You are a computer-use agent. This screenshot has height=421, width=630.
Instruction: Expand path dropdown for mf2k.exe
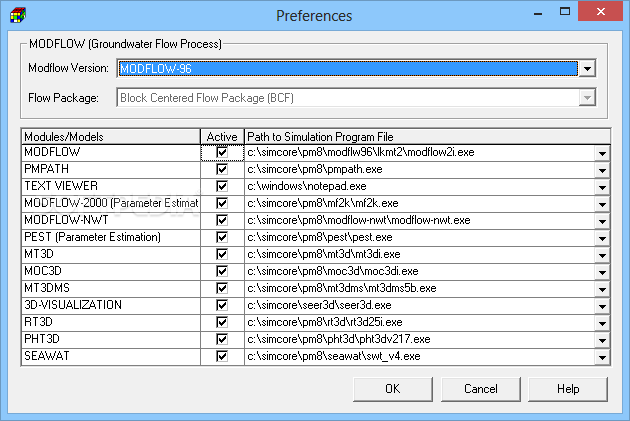coord(602,204)
